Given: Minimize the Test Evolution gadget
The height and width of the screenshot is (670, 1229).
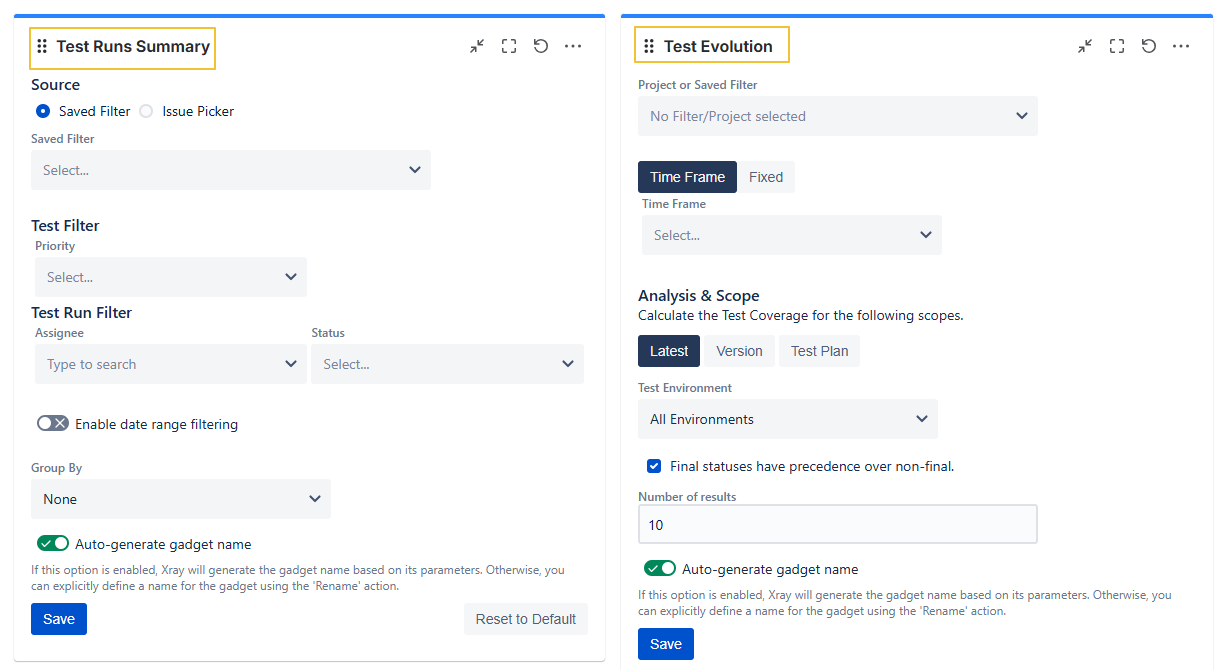Looking at the screenshot, I should coord(1085,46).
